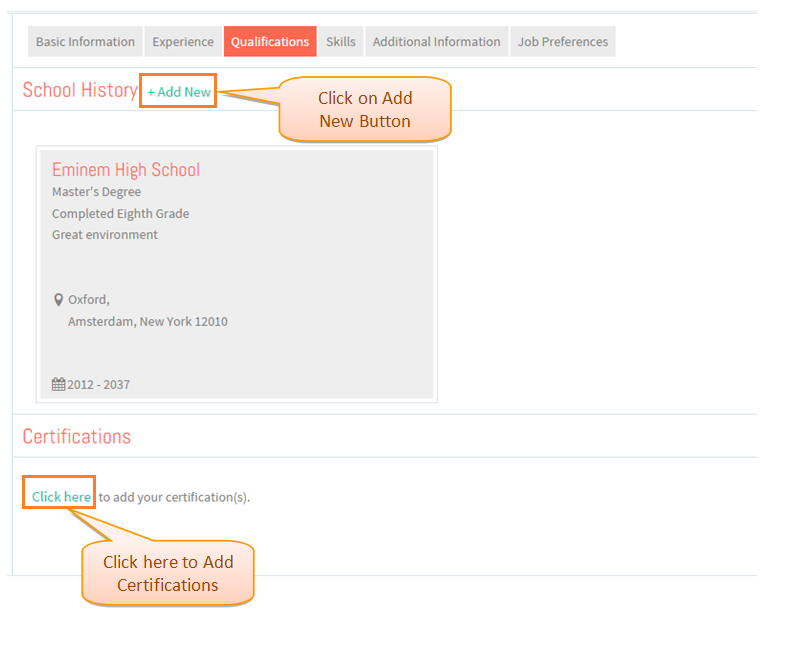Open the Basic Information tab
Screen dimensions: 806x648
85,42
